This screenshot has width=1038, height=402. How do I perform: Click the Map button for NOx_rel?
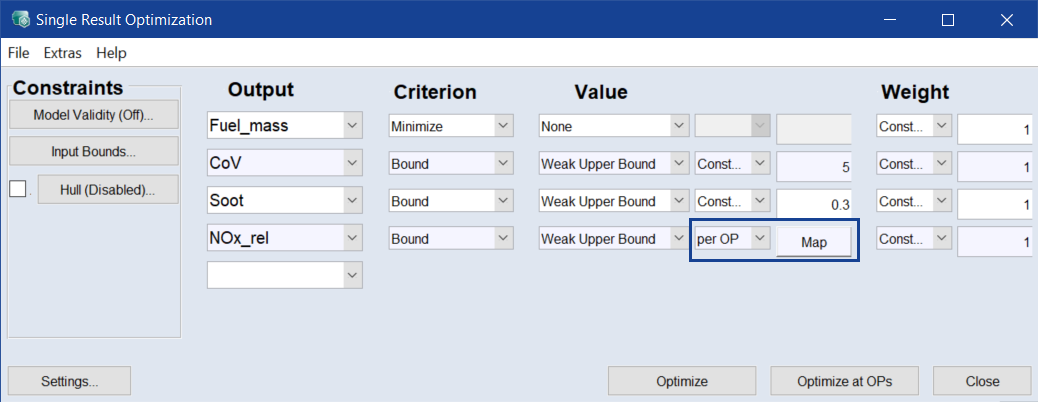tap(814, 242)
